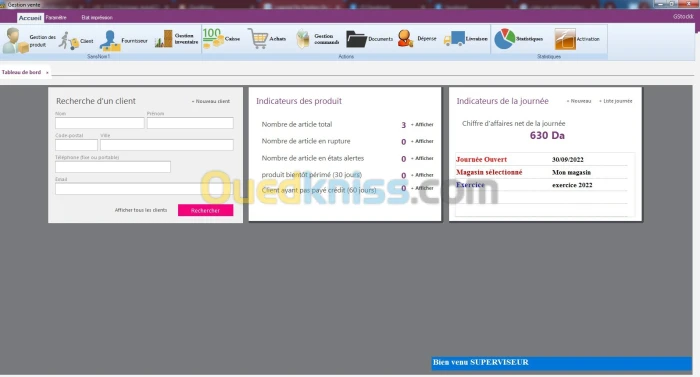The height and width of the screenshot is (377, 700).
Task: Click Afficher for article en états alertes
Action: [x=422, y=158]
